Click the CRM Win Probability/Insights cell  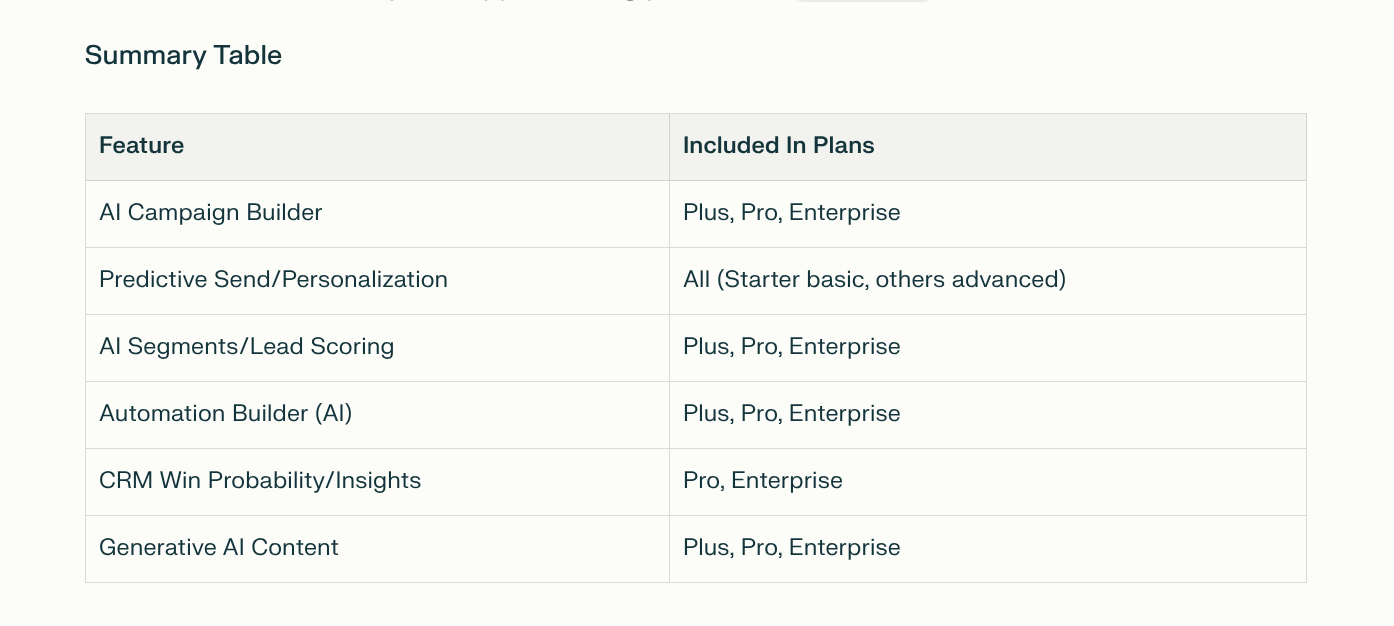coord(377,482)
